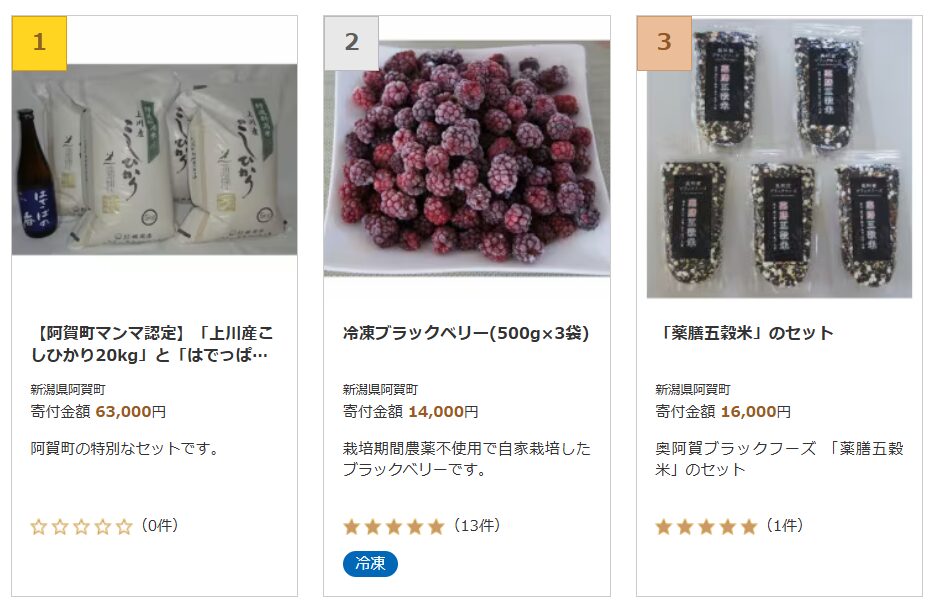Click 新潟県阿賀町 under the rice set
Screen dimensions: 940x606
click(68, 390)
